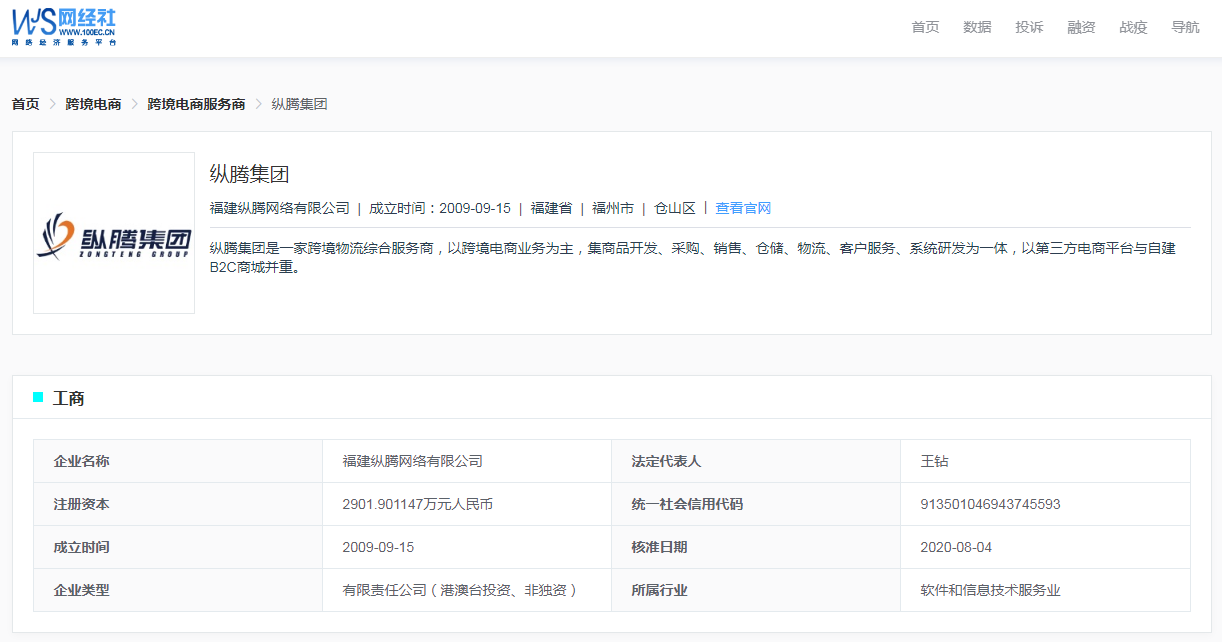Open the 导航 navigation item

[x=1185, y=27]
